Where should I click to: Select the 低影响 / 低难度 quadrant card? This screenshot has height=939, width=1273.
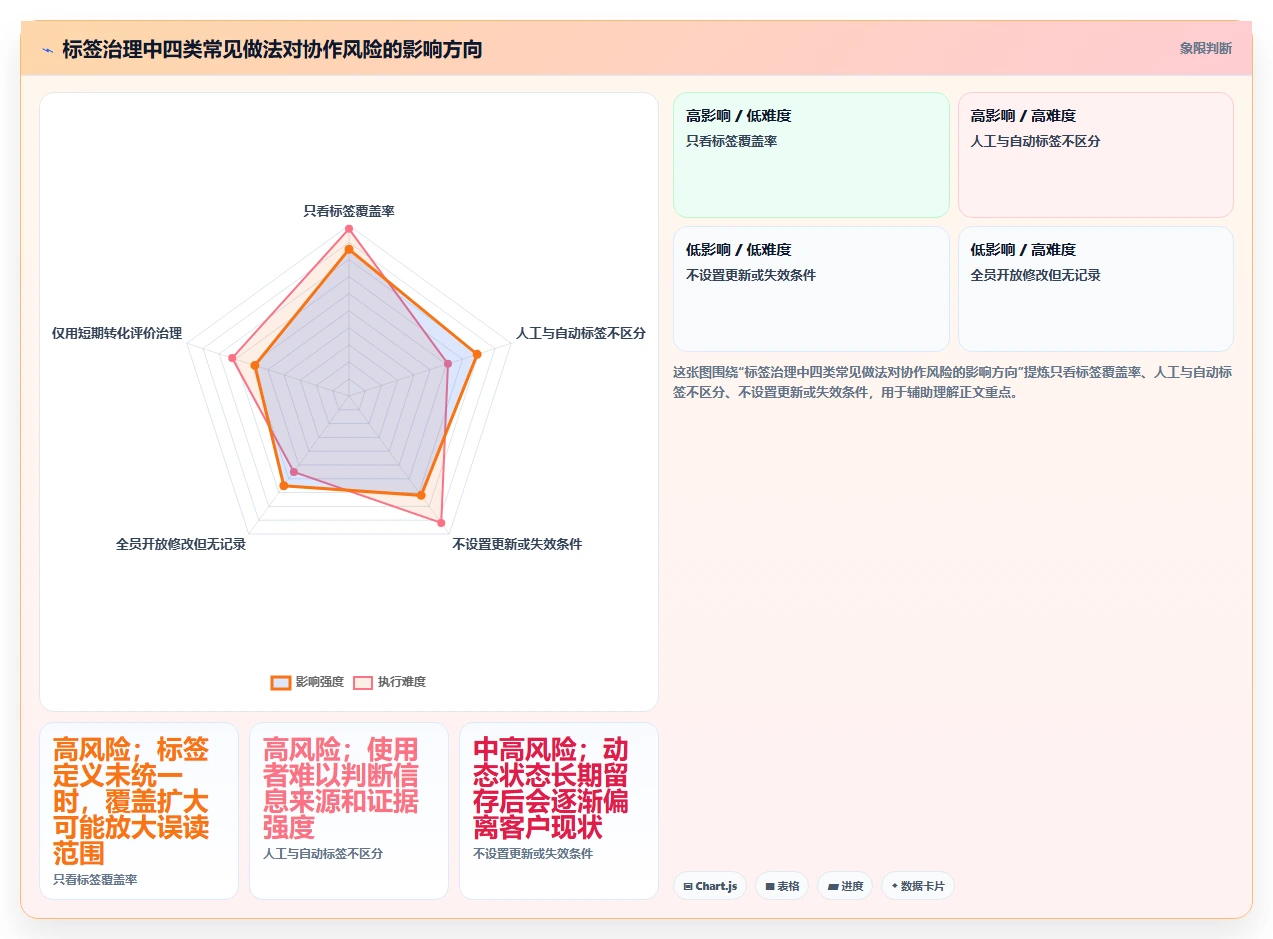(x=811, y=289)
